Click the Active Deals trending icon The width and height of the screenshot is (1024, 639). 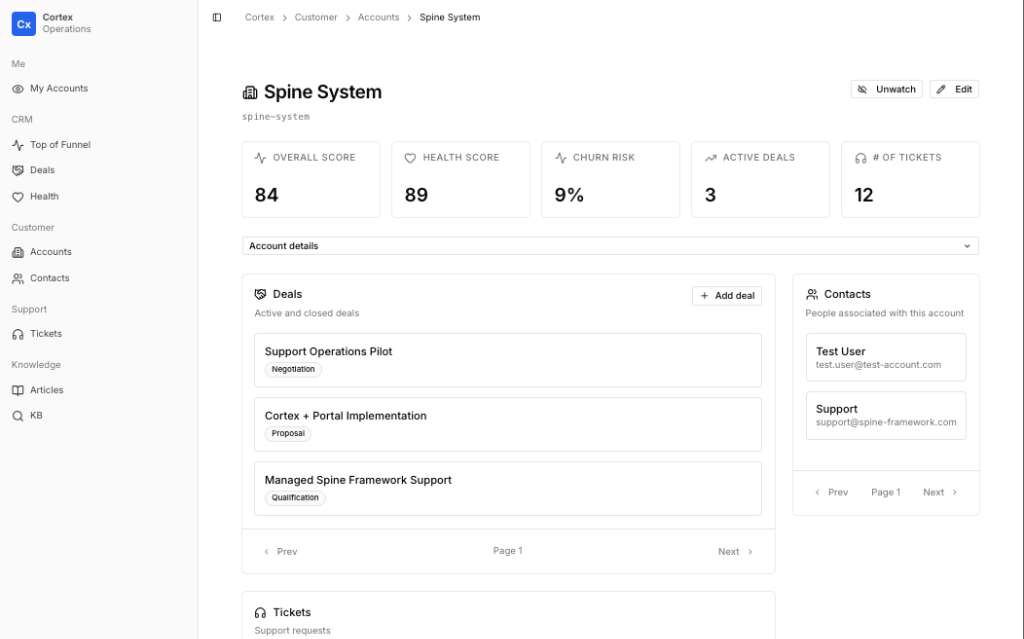coord(711,157)
